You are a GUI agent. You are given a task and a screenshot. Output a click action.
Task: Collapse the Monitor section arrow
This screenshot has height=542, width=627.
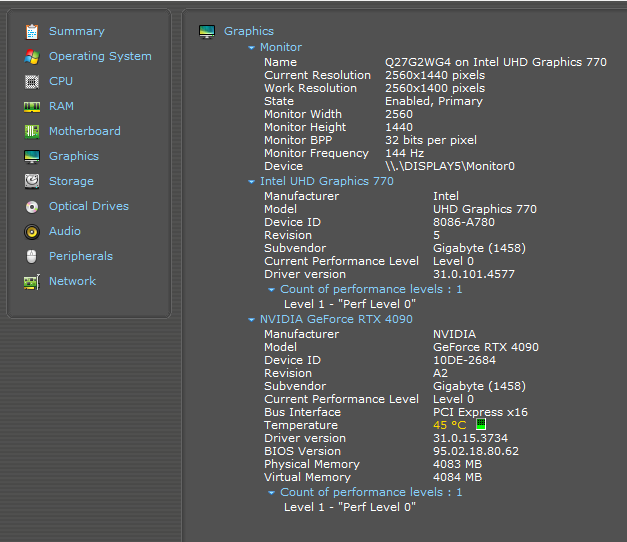point(251,48)
